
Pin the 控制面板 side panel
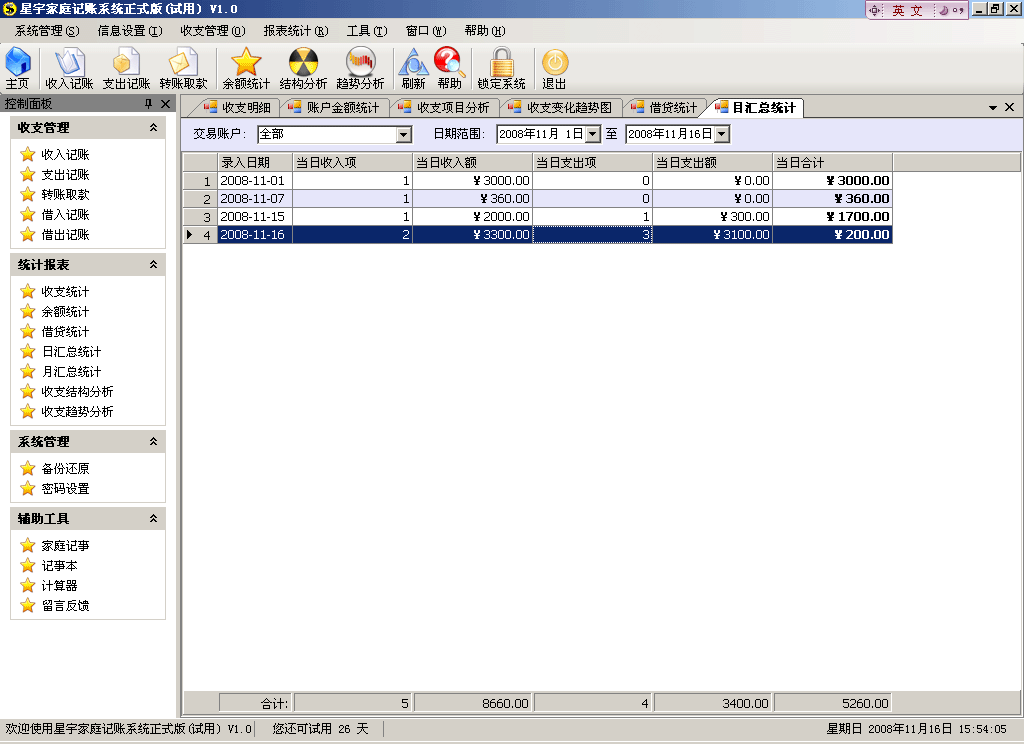tap(148, 104)
